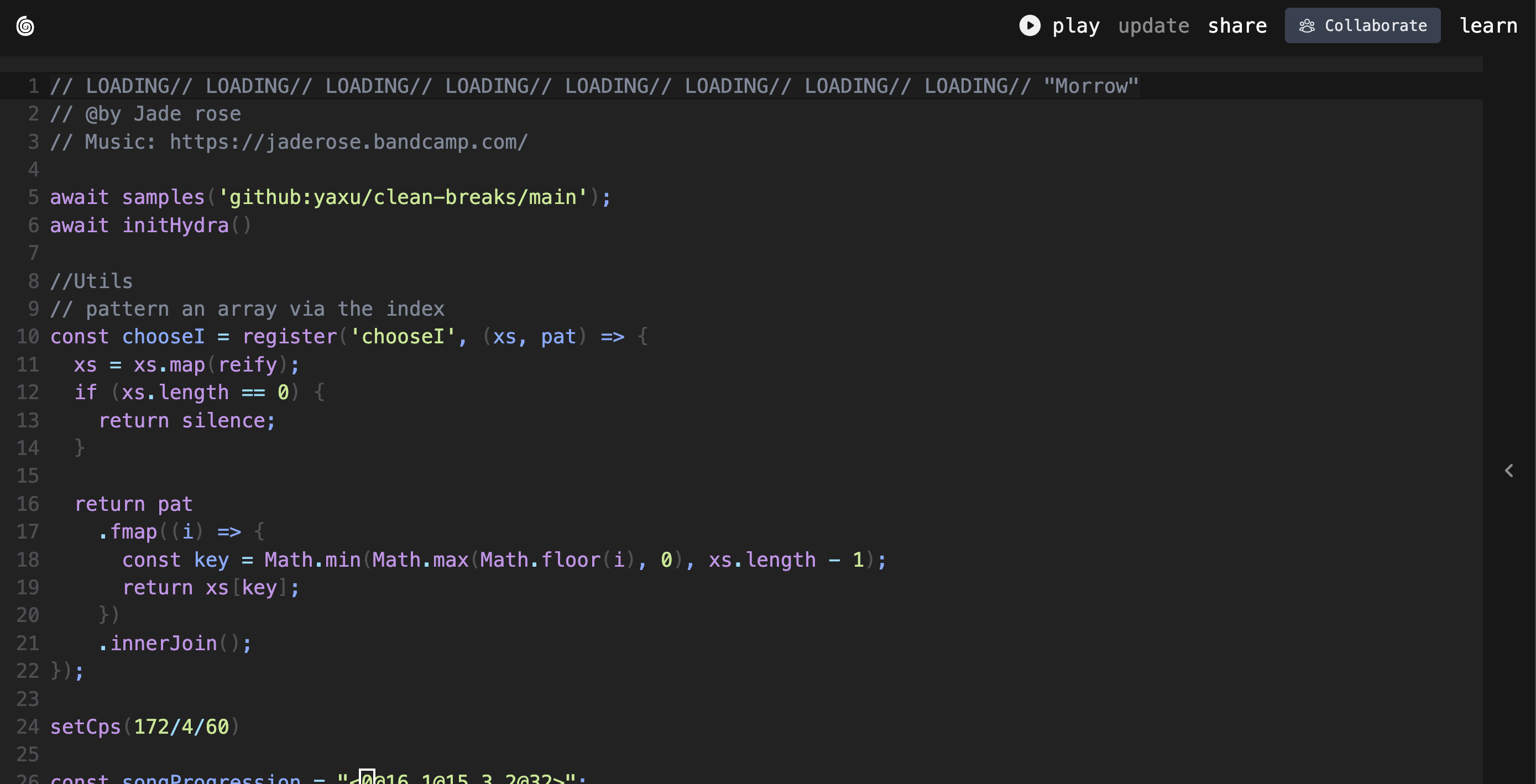The height and width of the screenshot is (784, 1536).
Task: Click the "Morrow" title text in line 1
Action: point(1090,86)
